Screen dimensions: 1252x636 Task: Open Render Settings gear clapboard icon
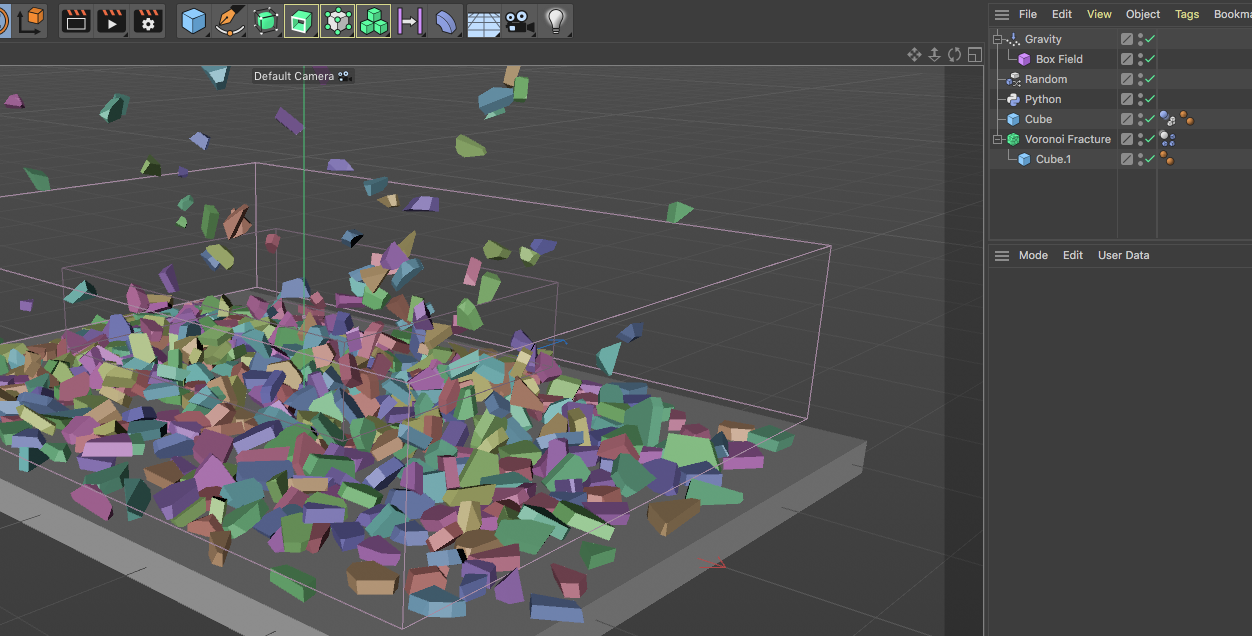[147, 20]
